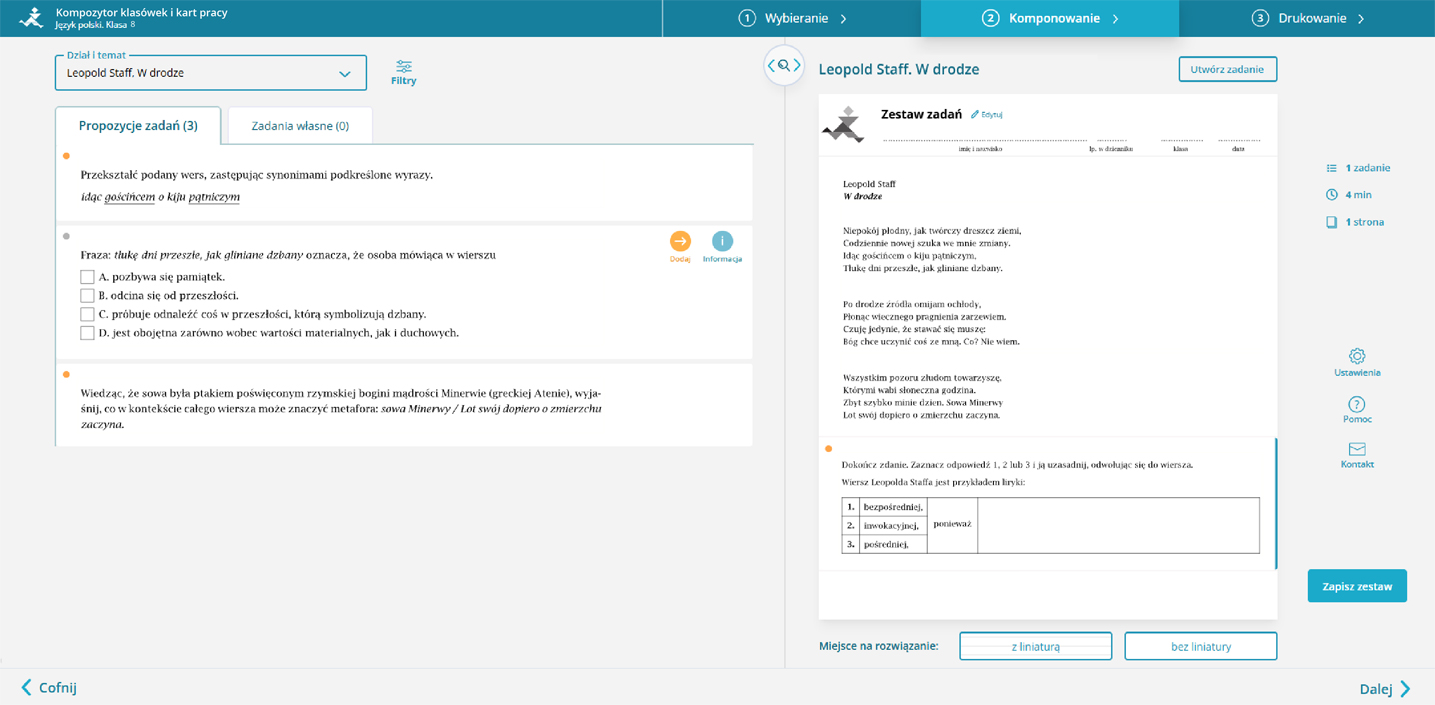Save the set with Zapisz zestaw
1435x705 pixels.
click(x=1357, y=586)
